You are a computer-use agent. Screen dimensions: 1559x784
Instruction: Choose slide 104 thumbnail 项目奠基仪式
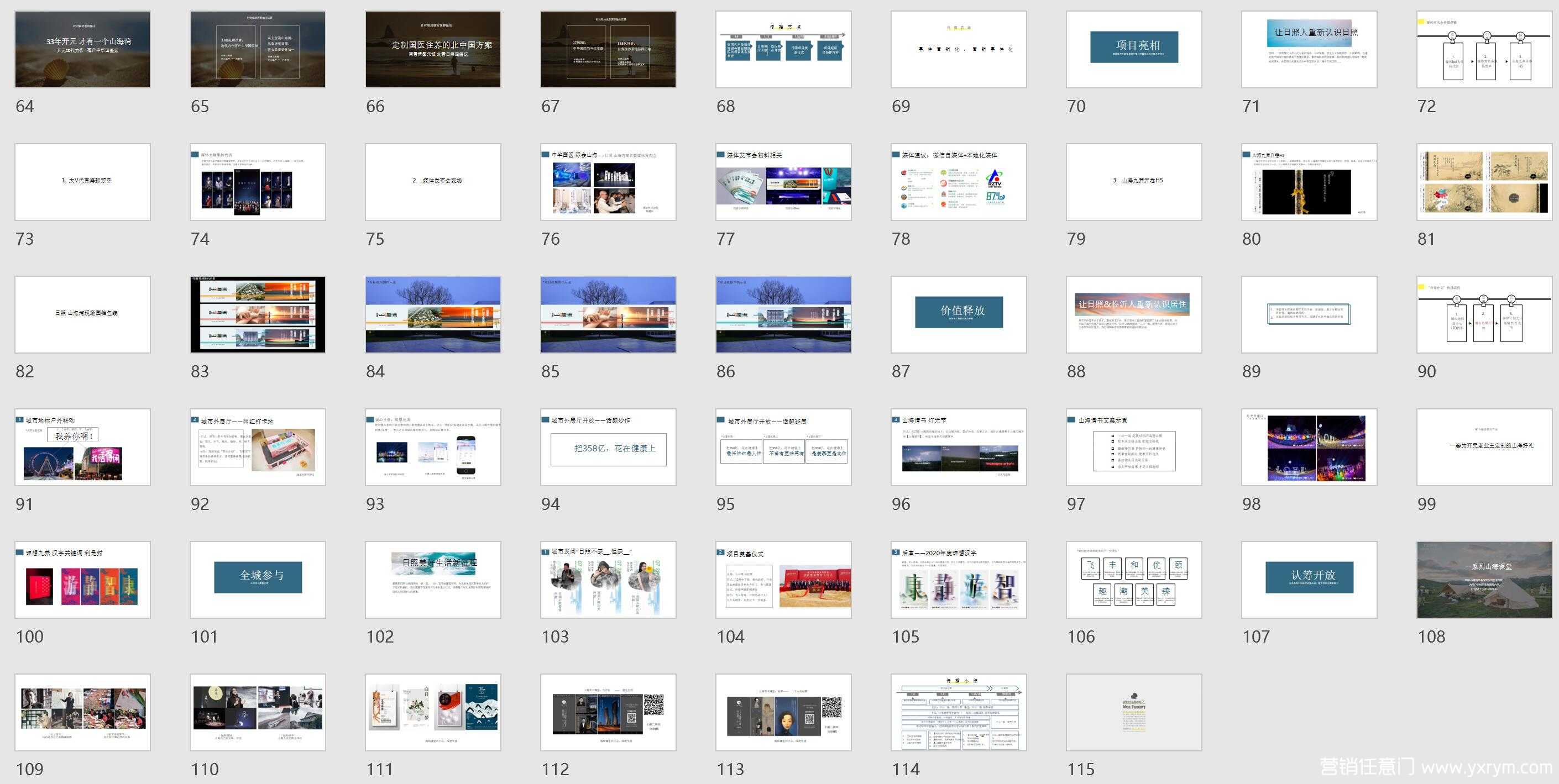[x=783, y=580]
